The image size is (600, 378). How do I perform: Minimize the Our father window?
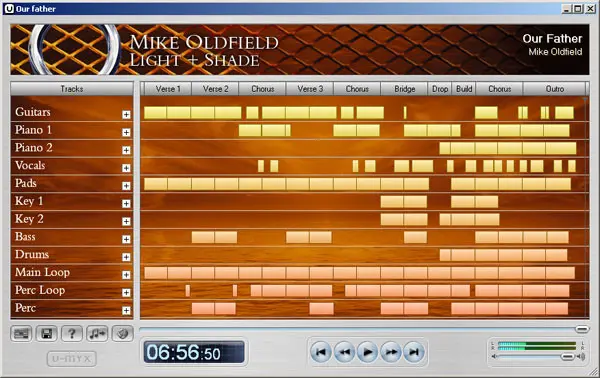567,8
